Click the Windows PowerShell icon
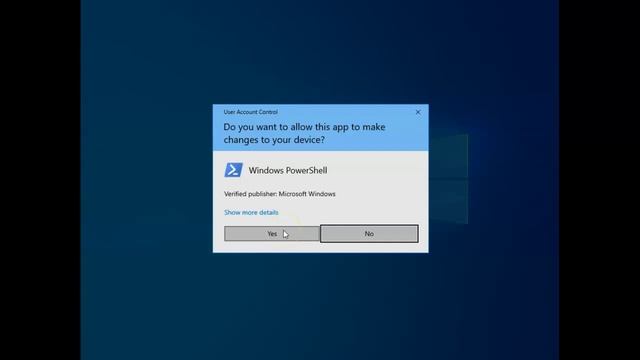The image size is (640, 360). (233, 170)
